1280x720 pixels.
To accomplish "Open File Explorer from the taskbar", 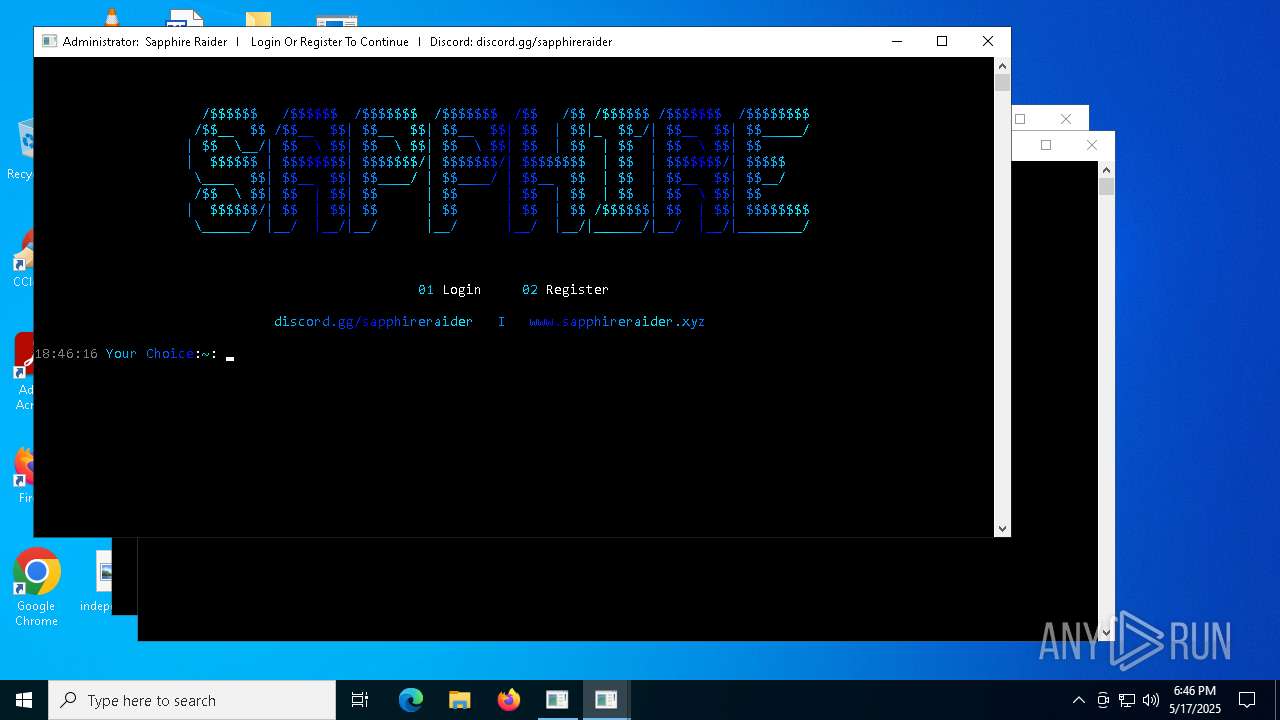I will click(460, 700).
